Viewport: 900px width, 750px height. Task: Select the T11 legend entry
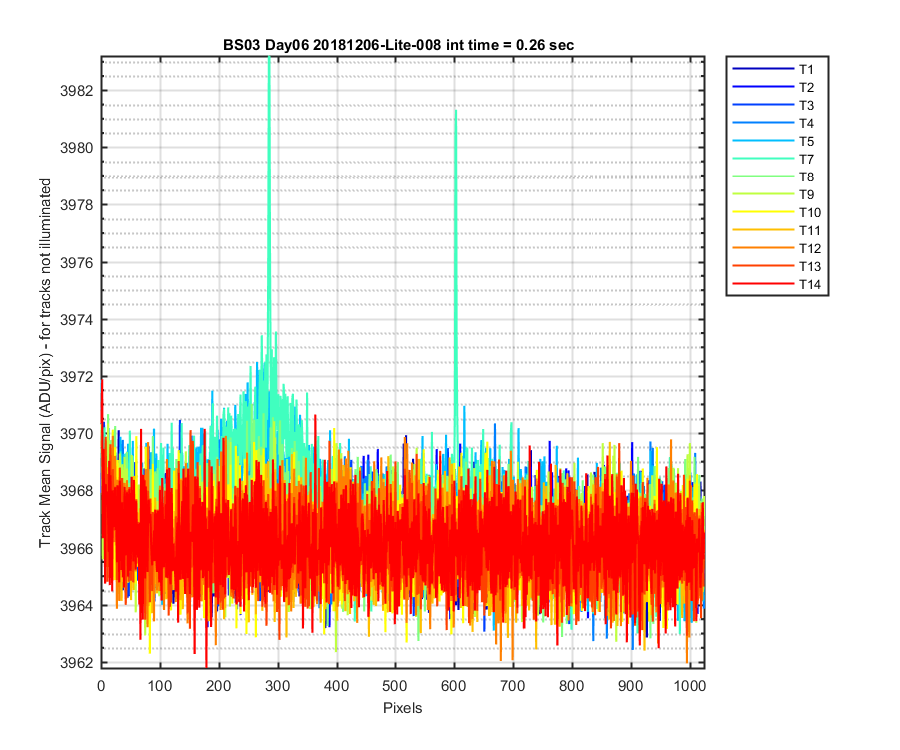coord(777,230)
